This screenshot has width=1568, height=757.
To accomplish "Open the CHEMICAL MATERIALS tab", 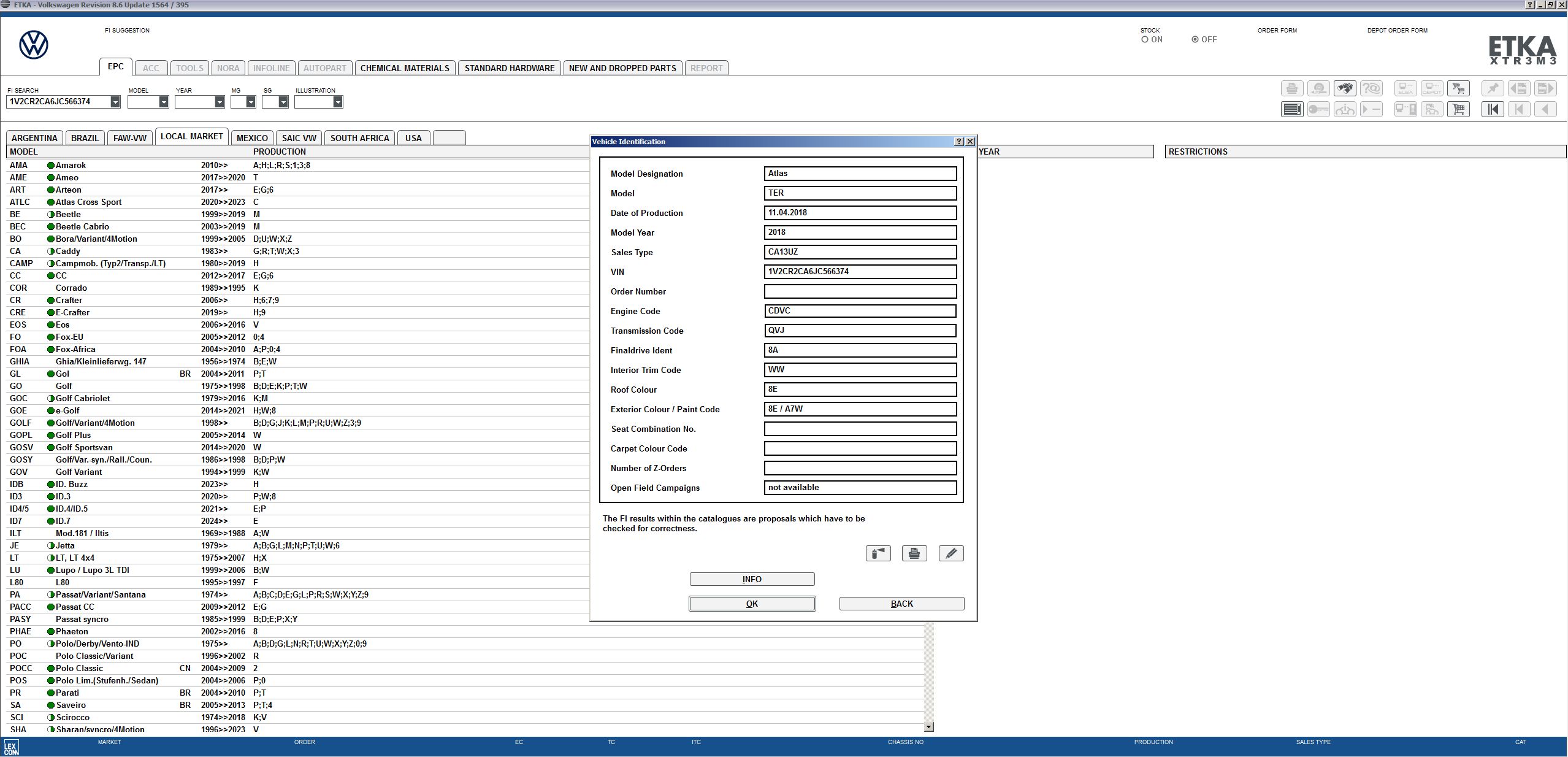I will (405, 67).
